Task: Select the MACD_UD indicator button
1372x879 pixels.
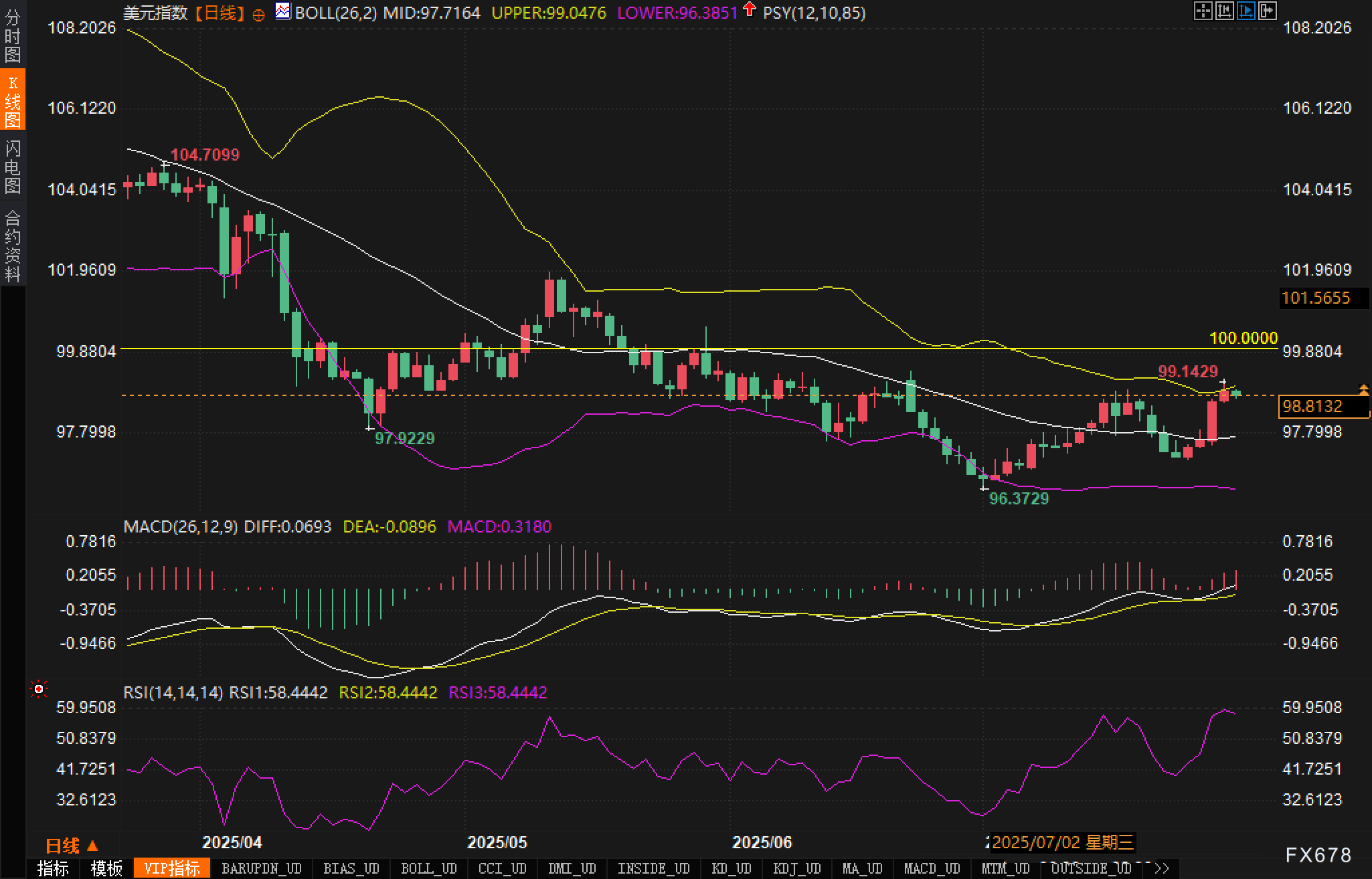Action: coord(932,869)
